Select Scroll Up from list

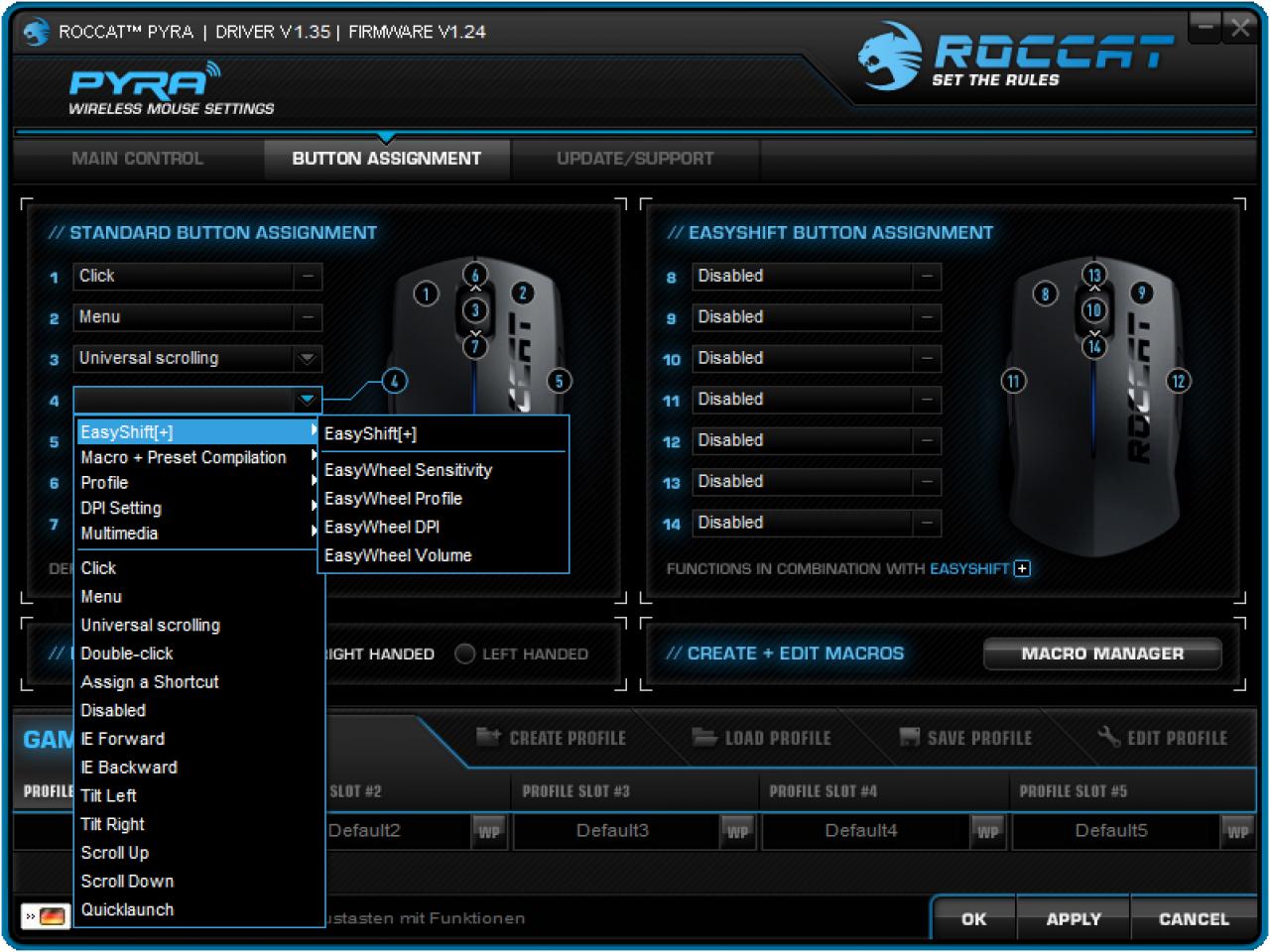pos(198,853)
